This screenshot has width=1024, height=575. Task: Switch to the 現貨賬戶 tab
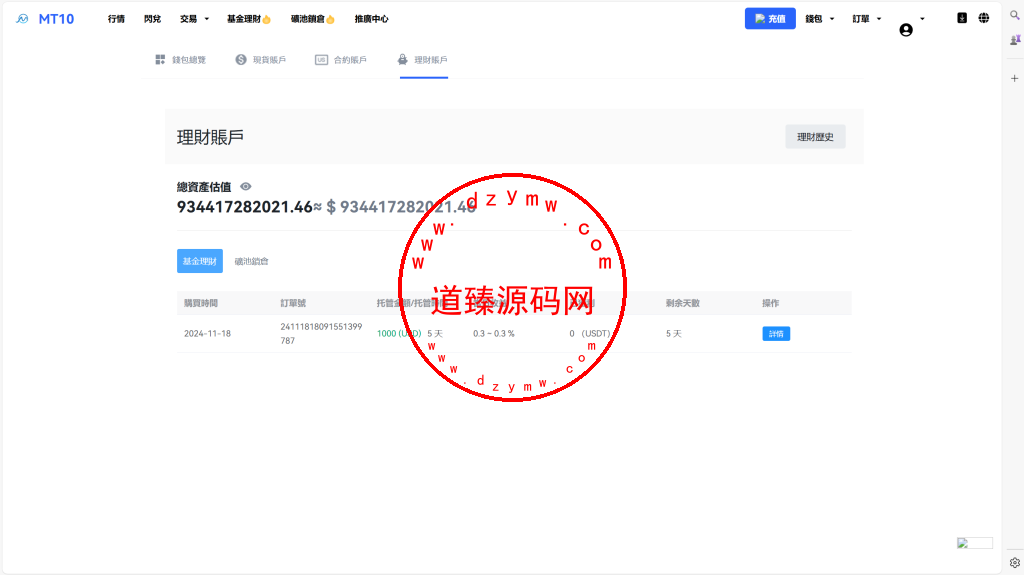pyautogui.click(x=261, y=59)
